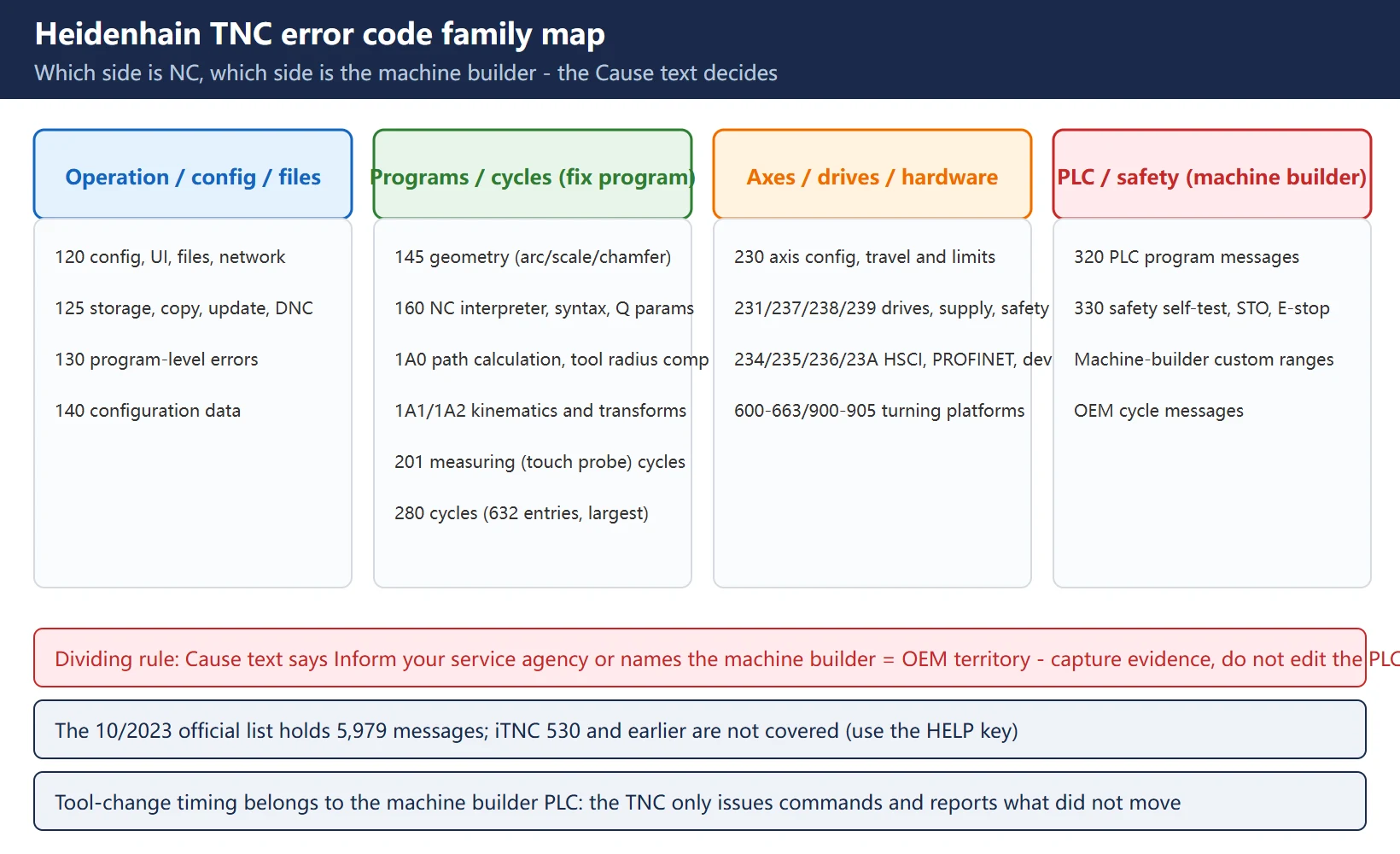This screenshot has width=1400, height=854.
Task: Select '1A0 path calculation, tool radius comp' row
Action: [551, 360]
